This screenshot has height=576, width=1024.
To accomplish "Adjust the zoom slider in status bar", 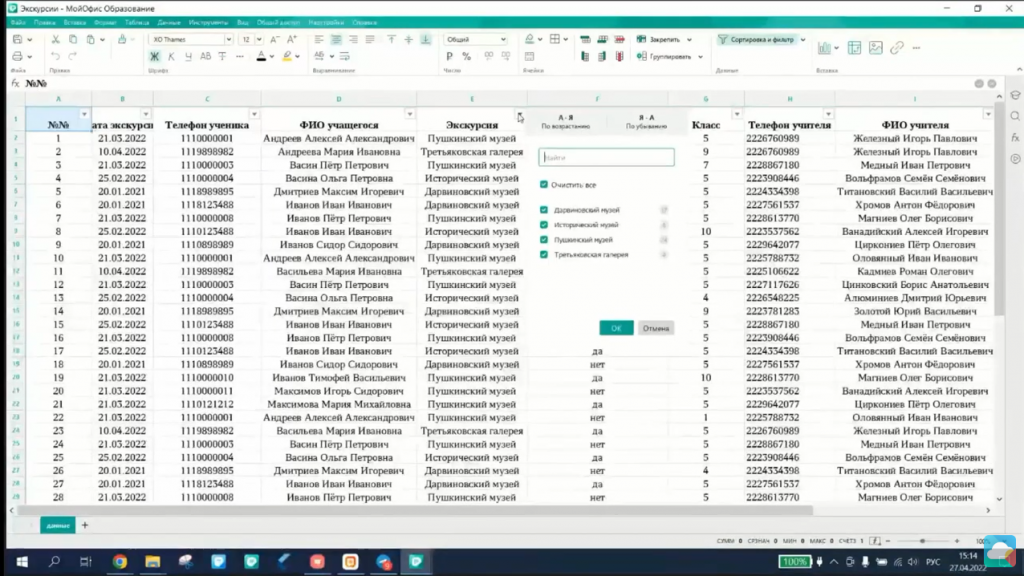I will [x=922, y=541].
